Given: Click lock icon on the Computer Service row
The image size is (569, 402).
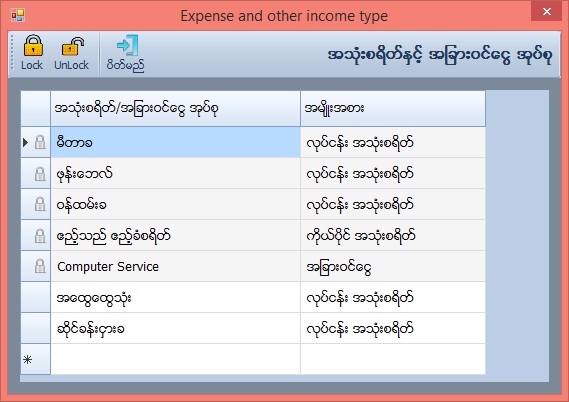Looking at the screenshot, I should pyautogui.click(x=40, y=266).
